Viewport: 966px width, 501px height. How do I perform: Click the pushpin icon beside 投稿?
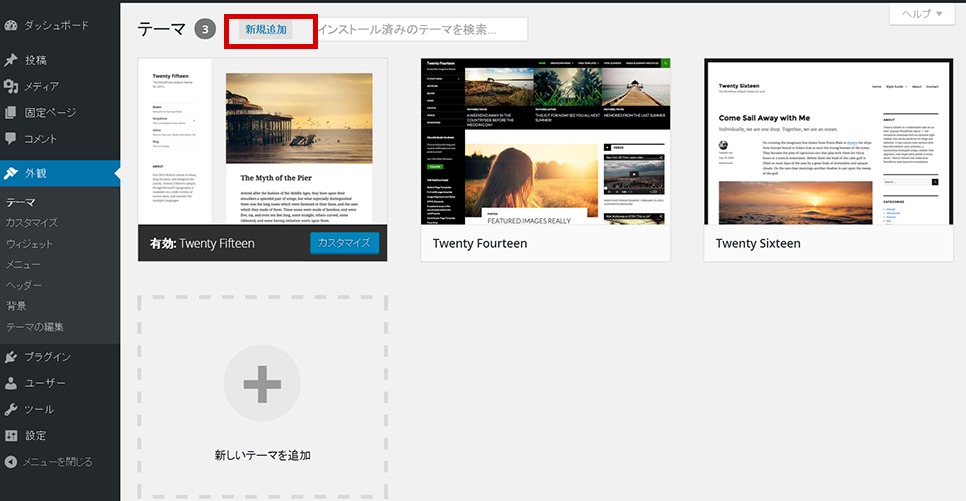11,60
